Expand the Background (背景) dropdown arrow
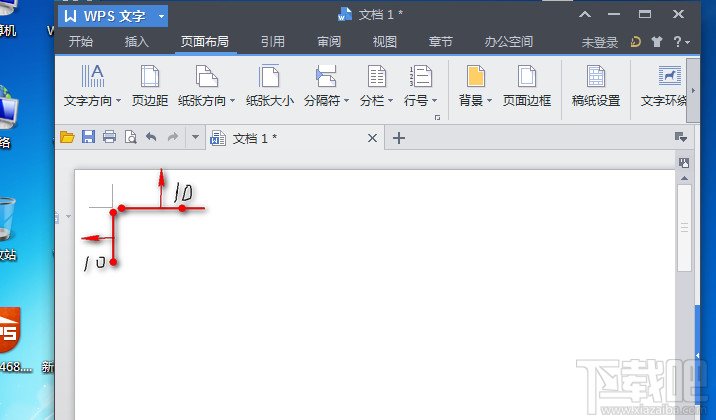716x420 pixels. [489, 100]
